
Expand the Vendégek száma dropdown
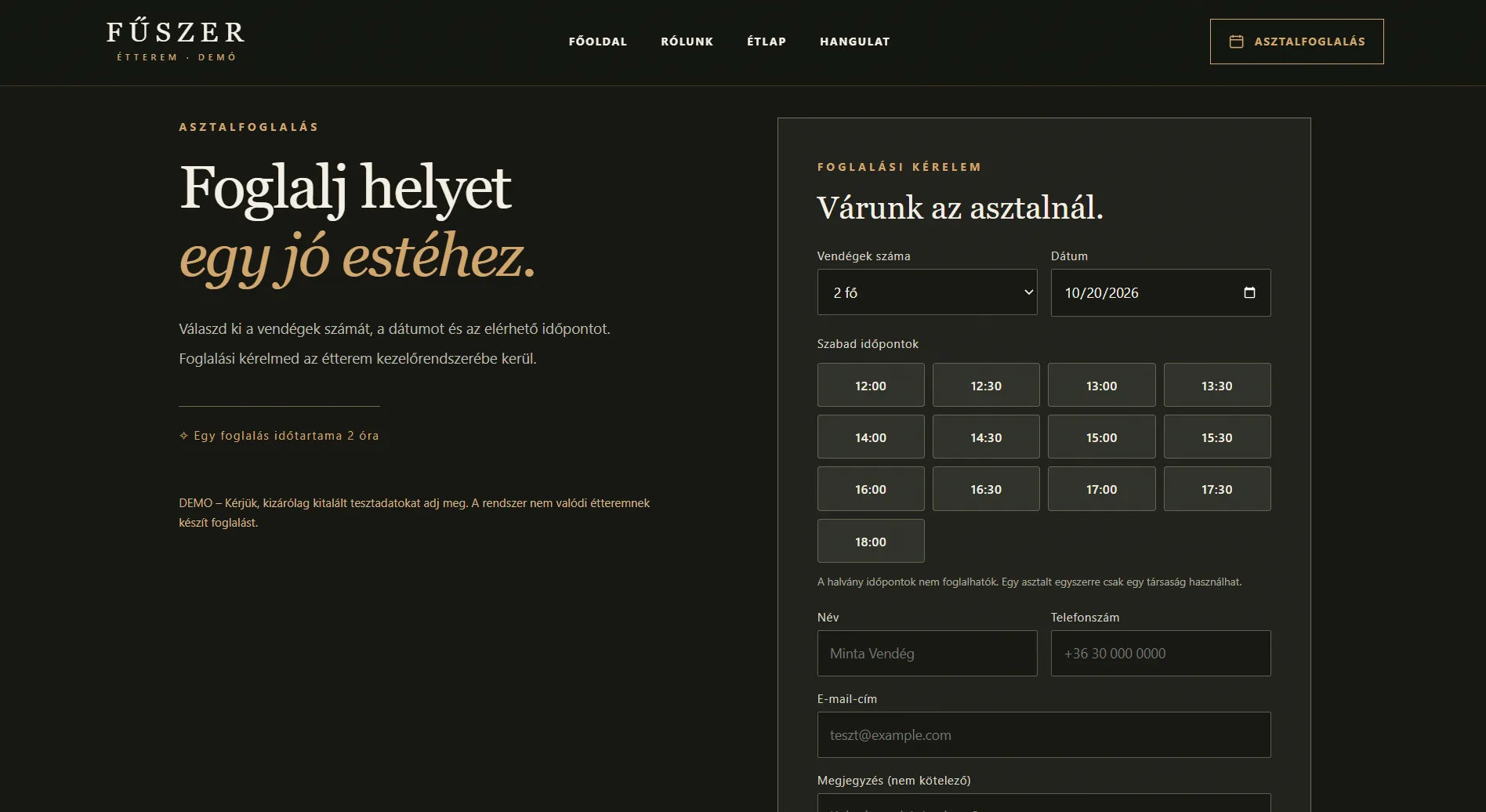pos(927,292)
